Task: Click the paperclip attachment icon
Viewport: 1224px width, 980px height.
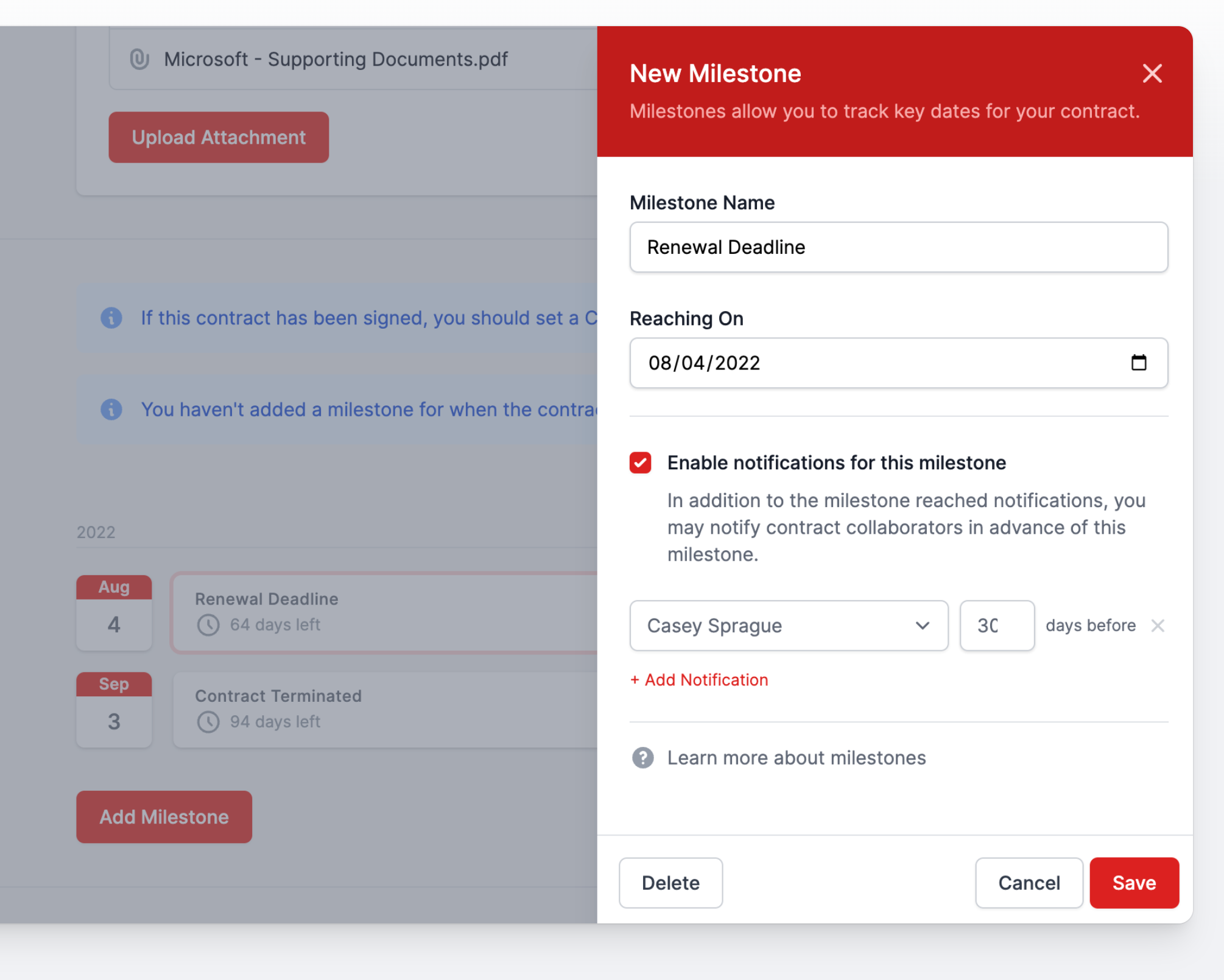Action: click(x=139, y=59)
